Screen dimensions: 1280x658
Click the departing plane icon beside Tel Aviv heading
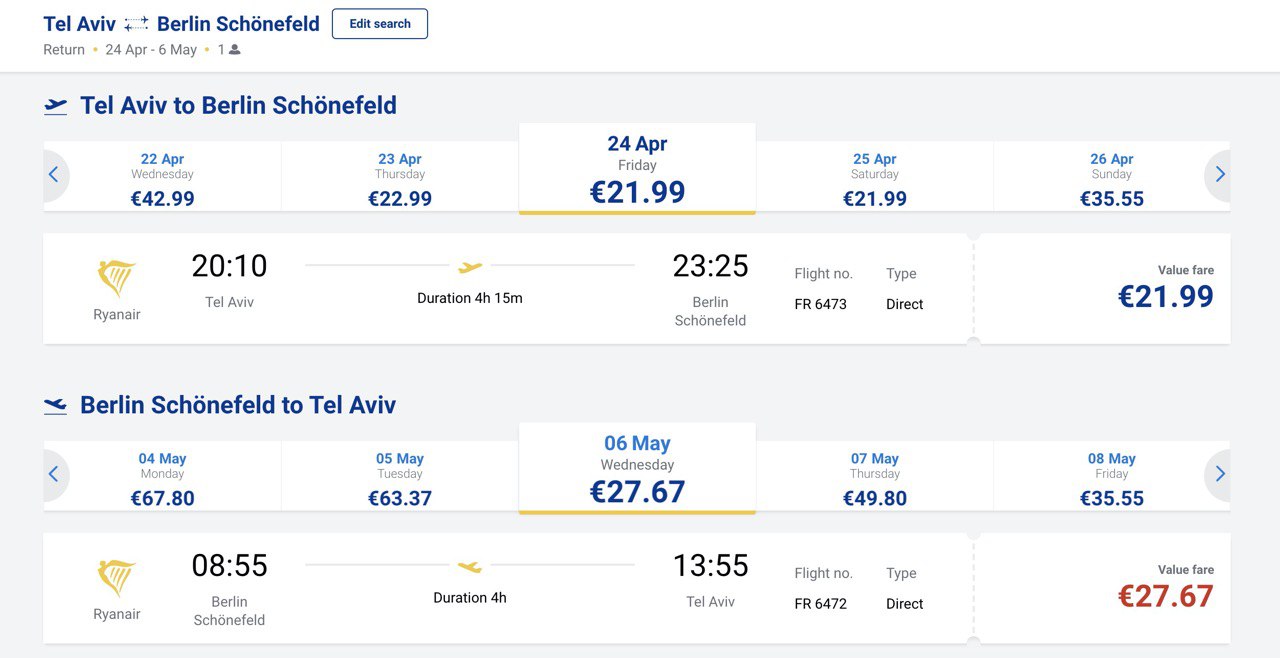[x=56, y=106]
